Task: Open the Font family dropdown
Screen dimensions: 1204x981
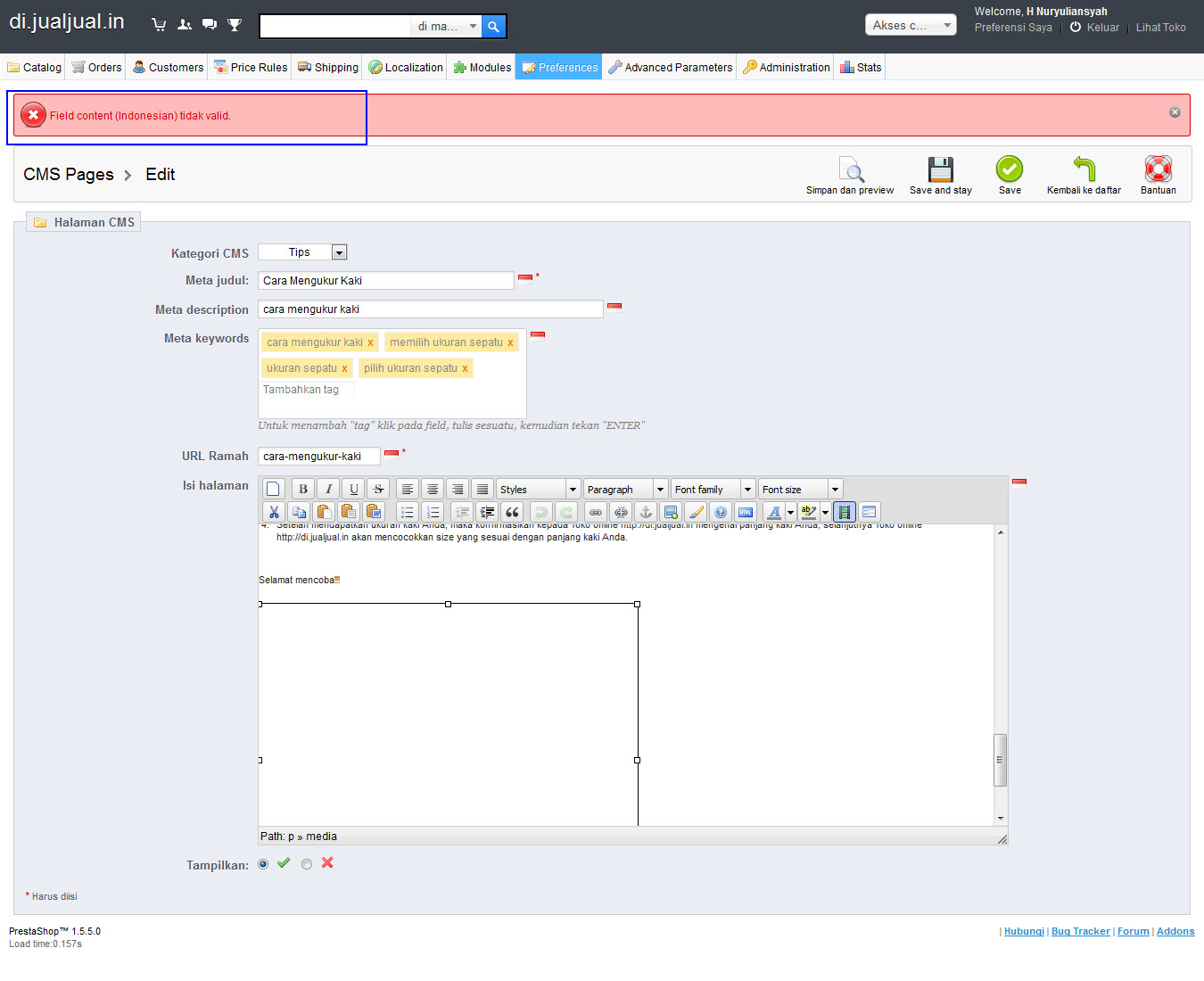Action: pyautogui.click(x=713, y=489)
